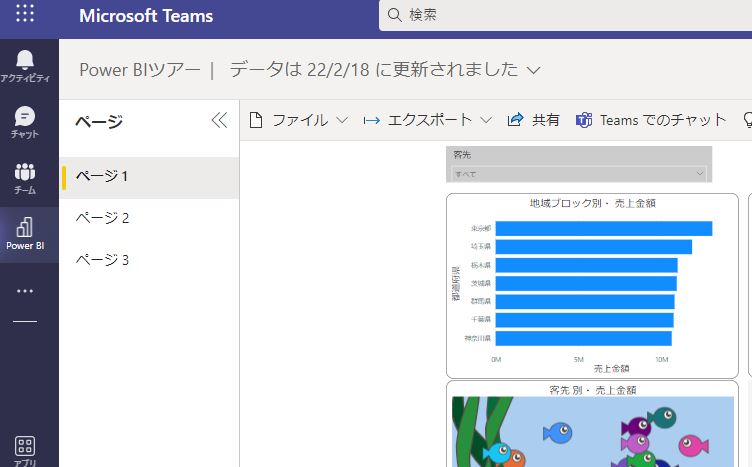Image resolution: width=752 pixels, height=467 pixels.
Task: Expand the ファイル menu
Action: [298, 120]
